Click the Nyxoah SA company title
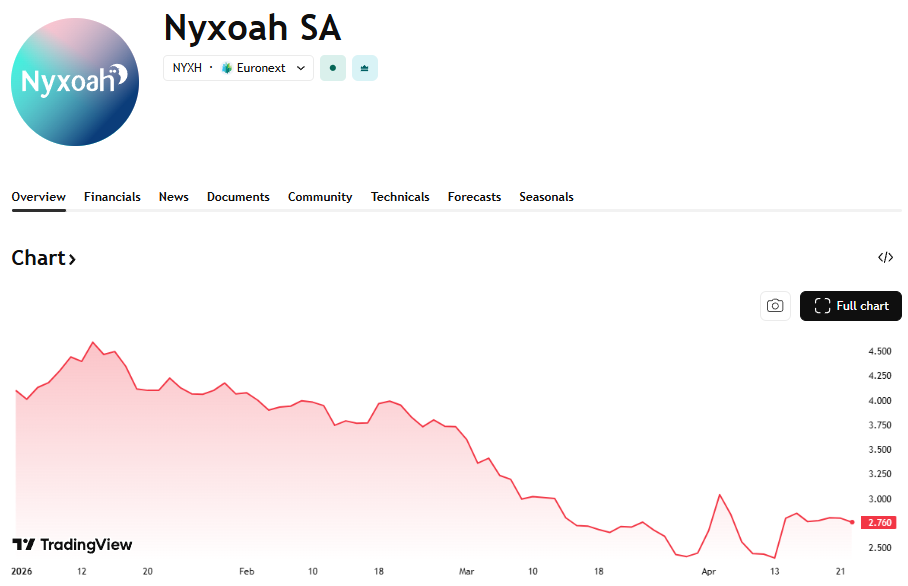 (x=252, y=26)
